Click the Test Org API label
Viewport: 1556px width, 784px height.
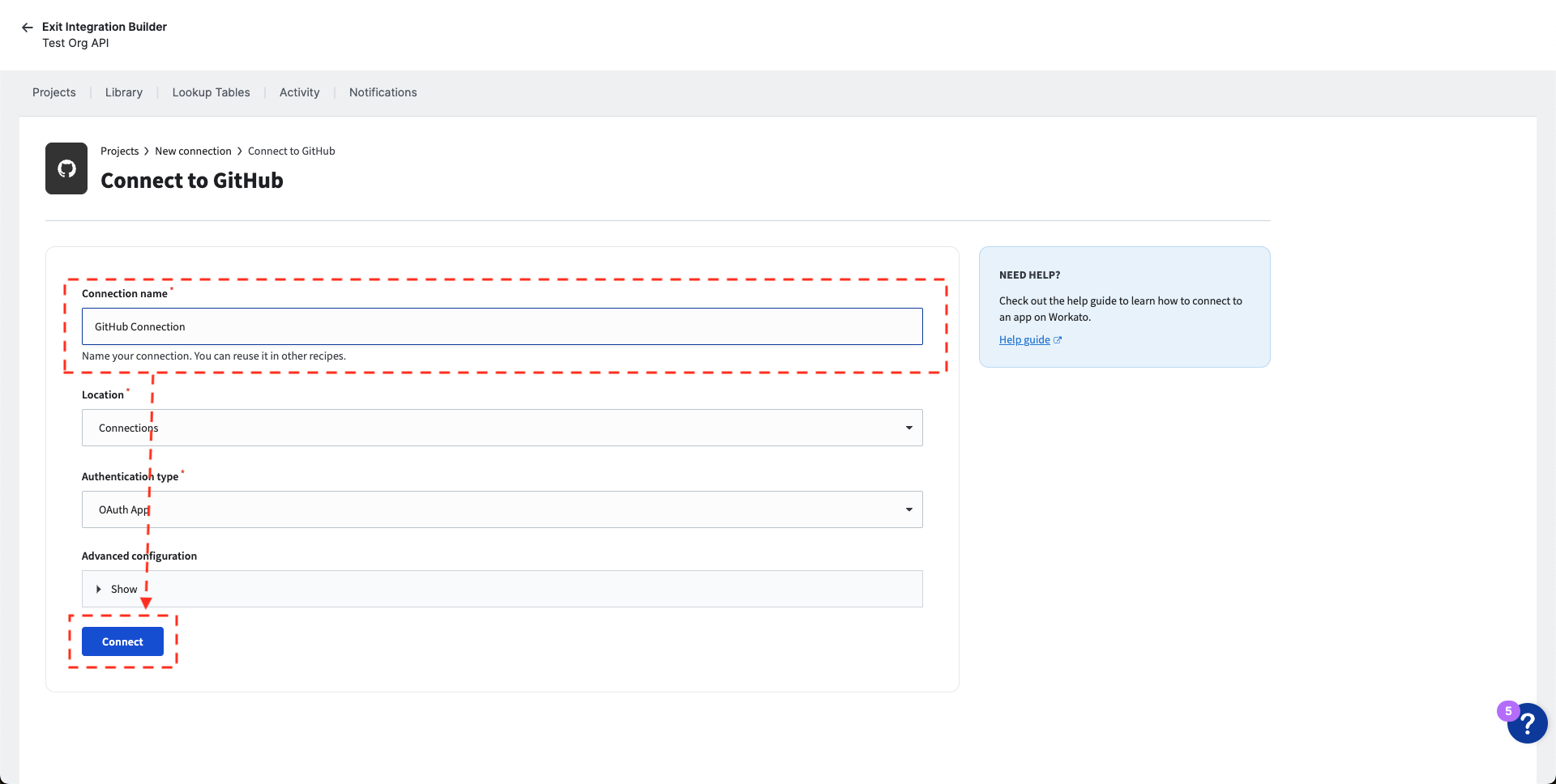(x=75, y=43)
